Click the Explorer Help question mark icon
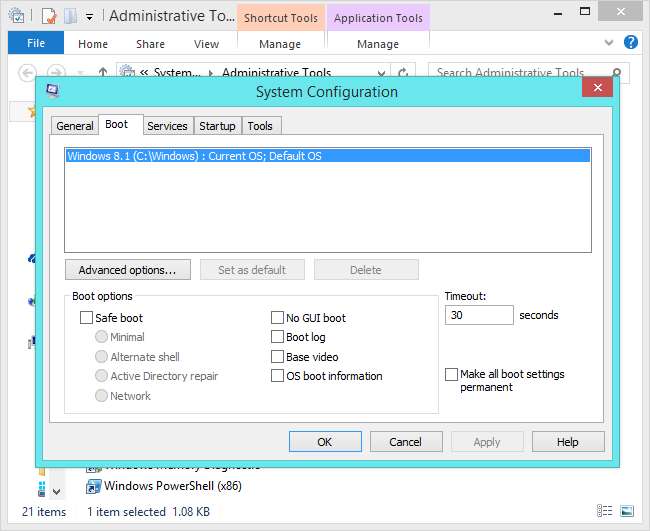The image size is (650, 531). [631, 42]
